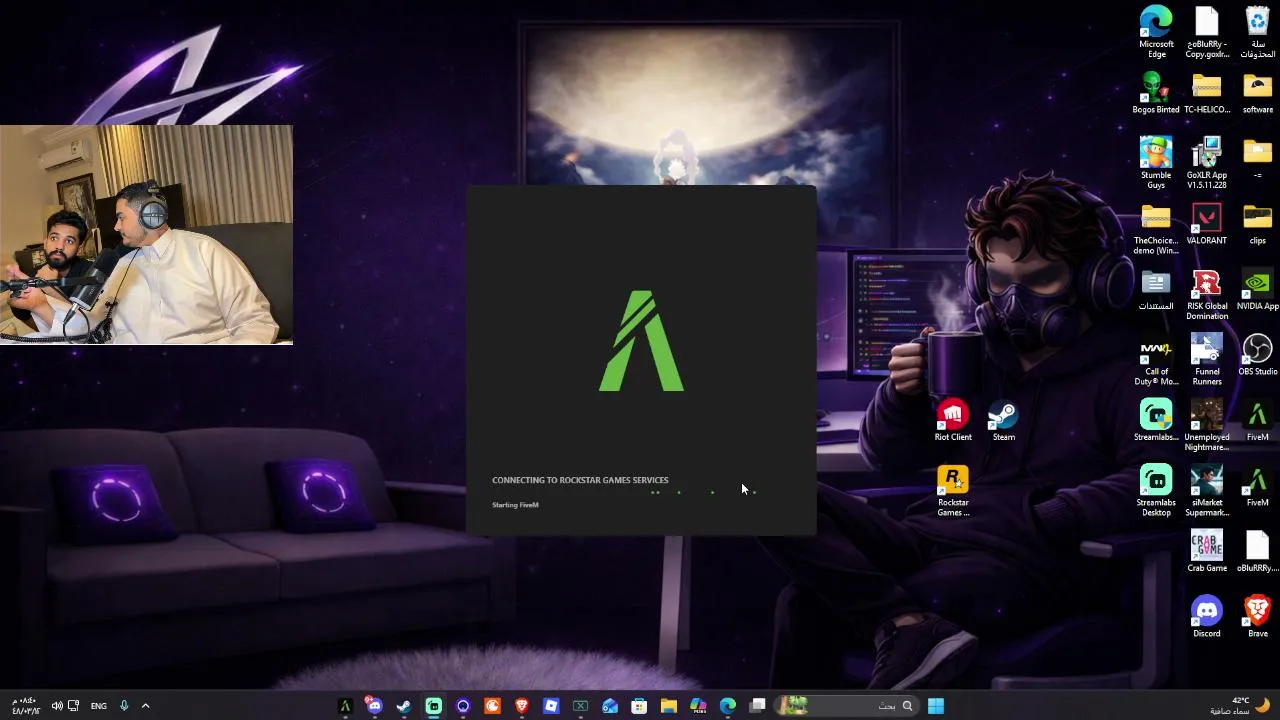Click the green FiveM logo in the splash window
This screenshot has height=720, width=1280.
tap(641, 341)
